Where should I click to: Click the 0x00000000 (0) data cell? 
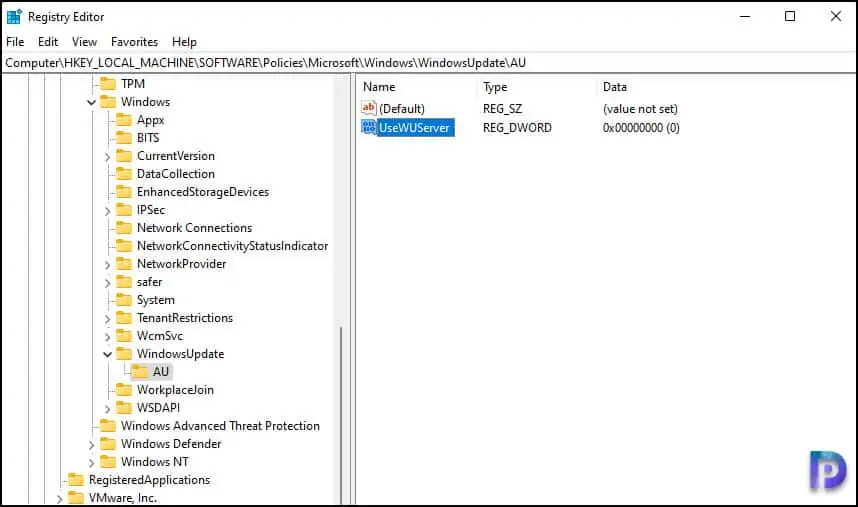click(641, 127)
